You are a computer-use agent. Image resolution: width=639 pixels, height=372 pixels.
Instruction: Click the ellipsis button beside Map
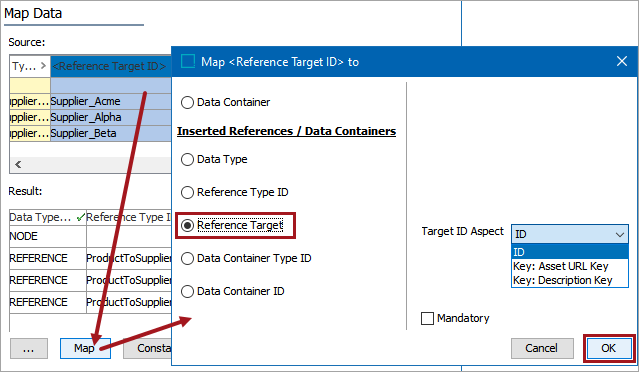[x=29, y=348]
